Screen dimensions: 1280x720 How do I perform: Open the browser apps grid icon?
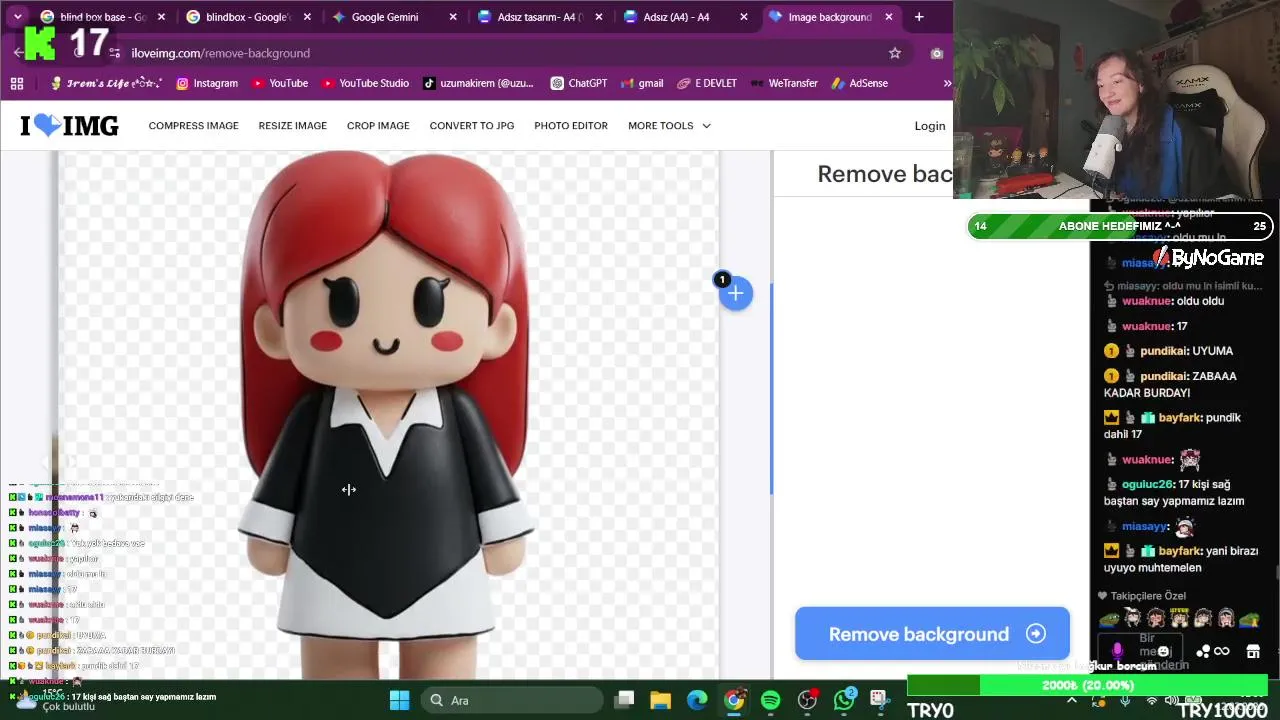17,83
